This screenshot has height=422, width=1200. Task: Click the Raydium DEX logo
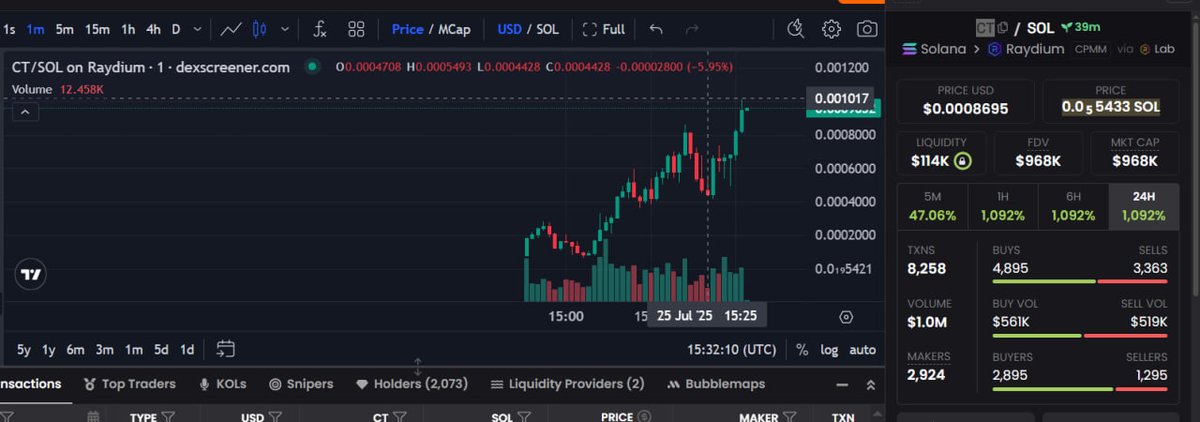click(994, 48)
